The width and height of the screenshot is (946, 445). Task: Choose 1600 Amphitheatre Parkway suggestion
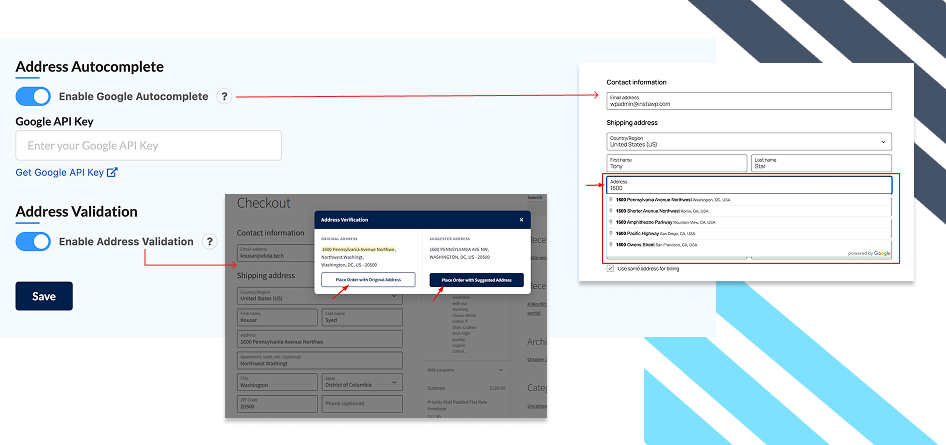pos(749,222)
